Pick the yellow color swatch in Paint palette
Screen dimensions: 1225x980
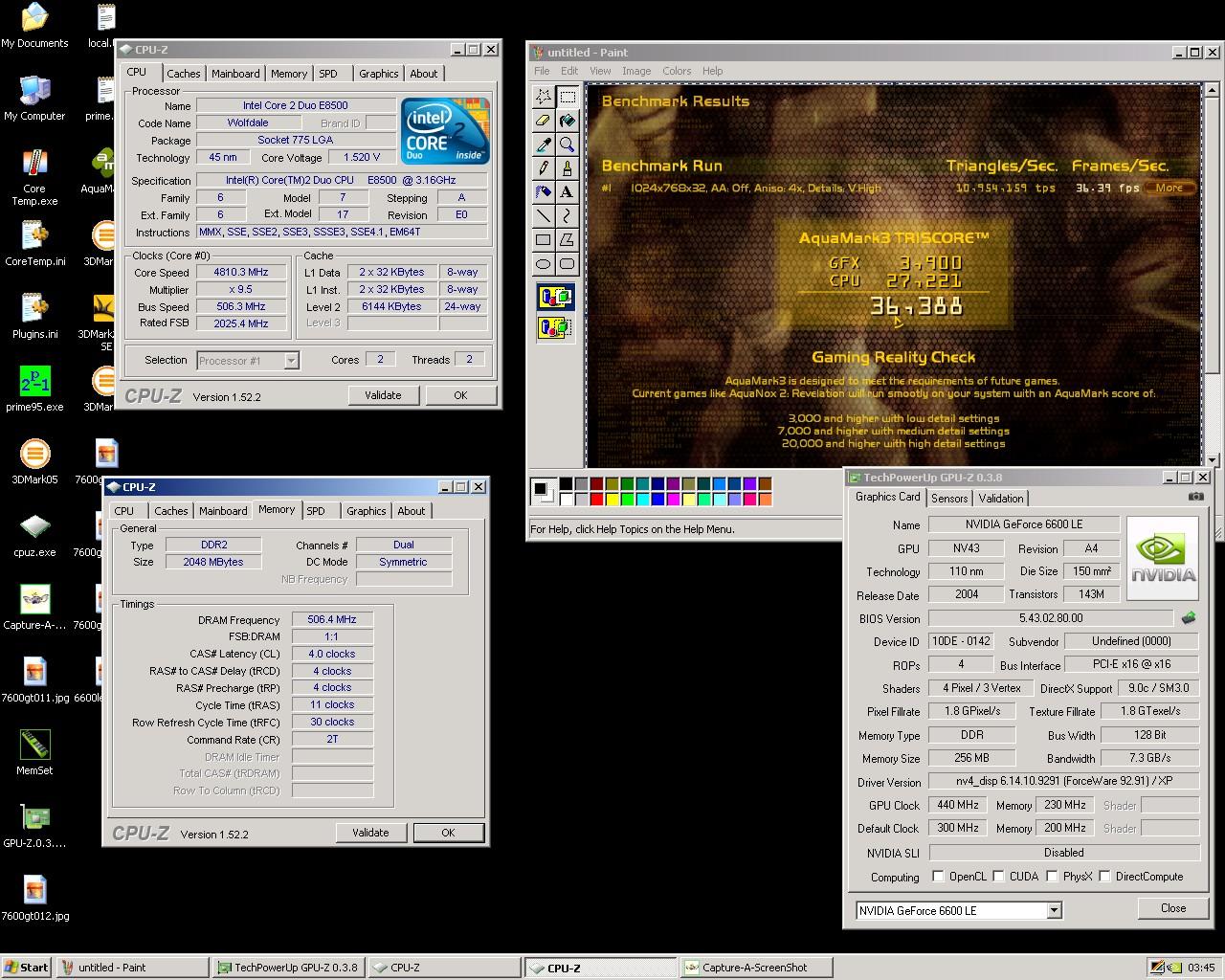(x=612, y=499)
